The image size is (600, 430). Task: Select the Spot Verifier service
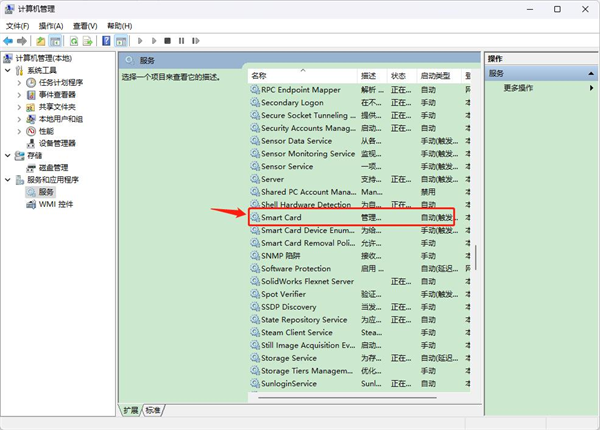pos(359,294)
